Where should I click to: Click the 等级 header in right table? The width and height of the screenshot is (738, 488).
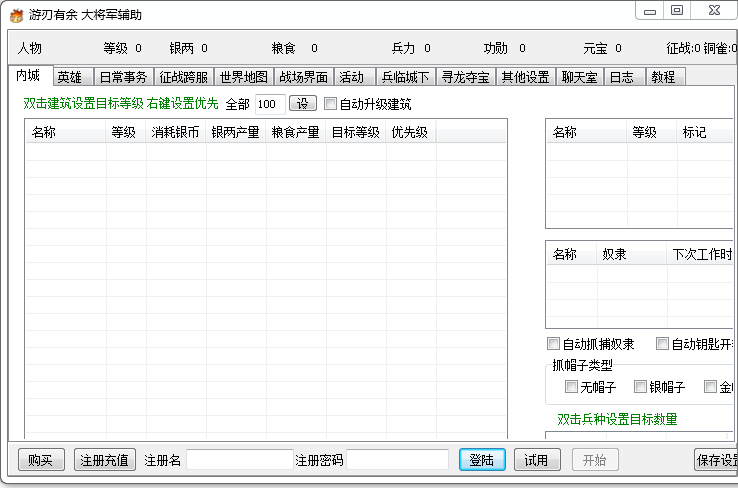[651, 132]
